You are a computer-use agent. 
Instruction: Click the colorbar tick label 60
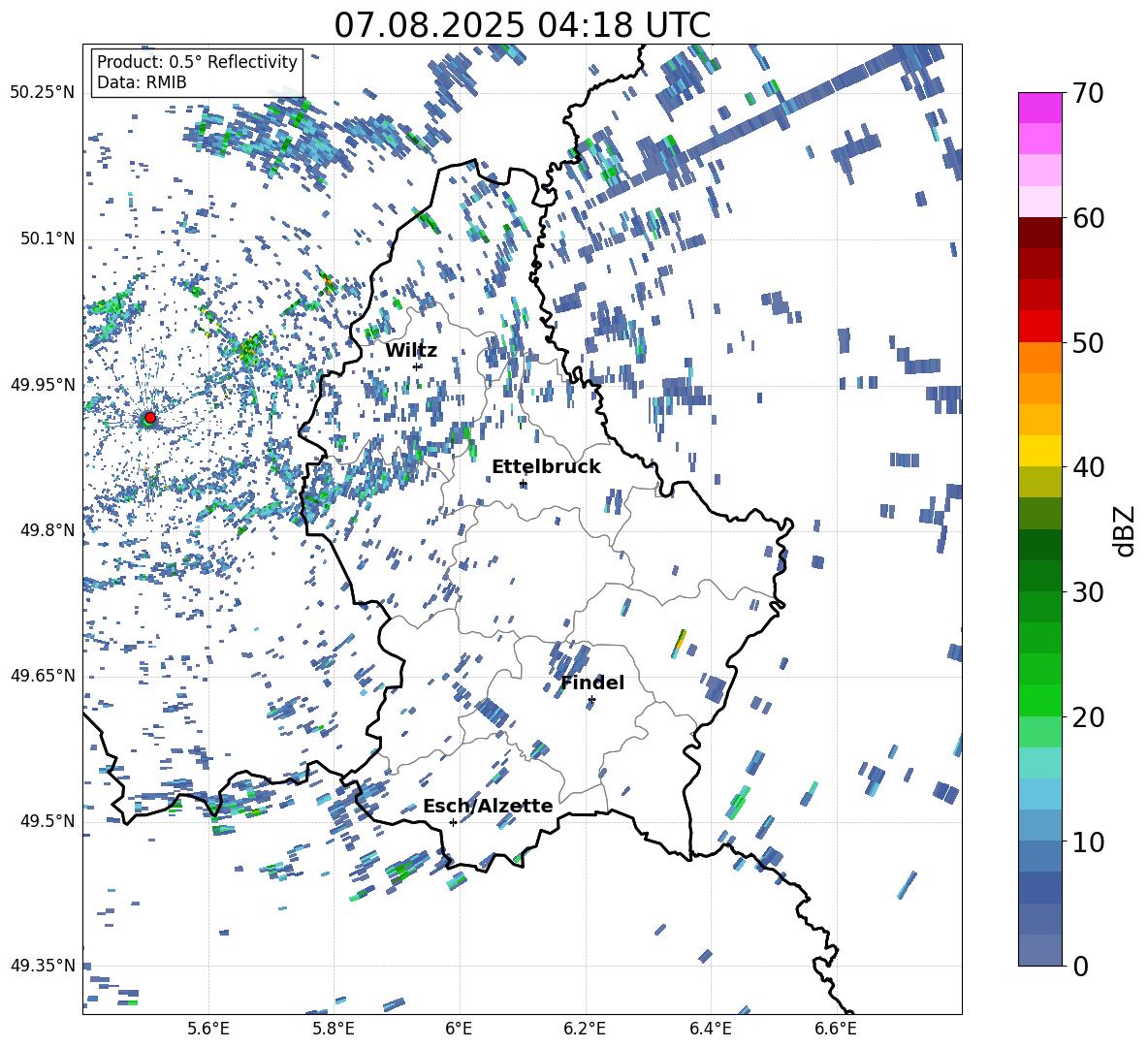click(x=1088, y=218)
